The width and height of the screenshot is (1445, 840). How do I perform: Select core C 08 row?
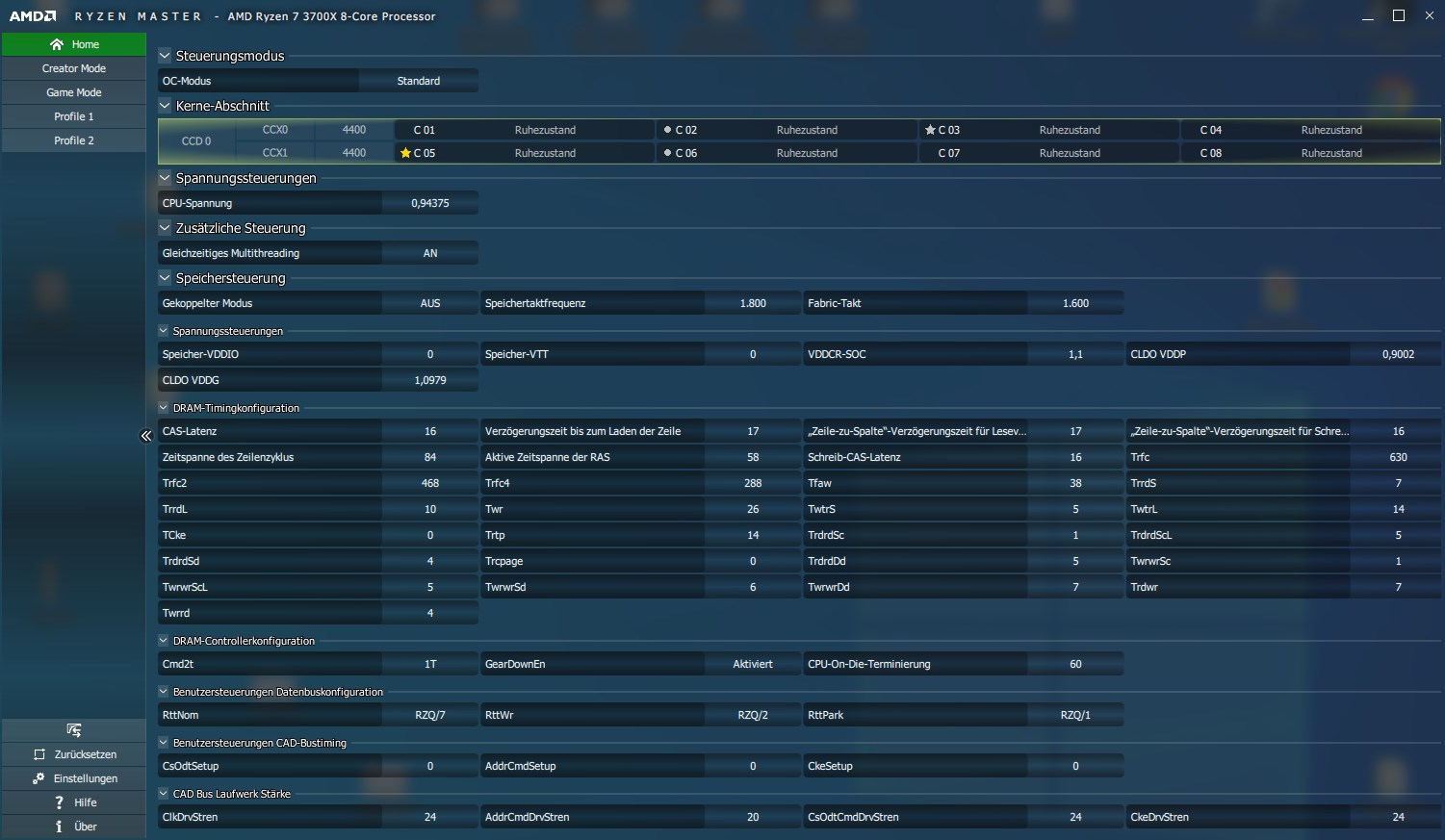pyautogui.click(x=1310, y=153)
